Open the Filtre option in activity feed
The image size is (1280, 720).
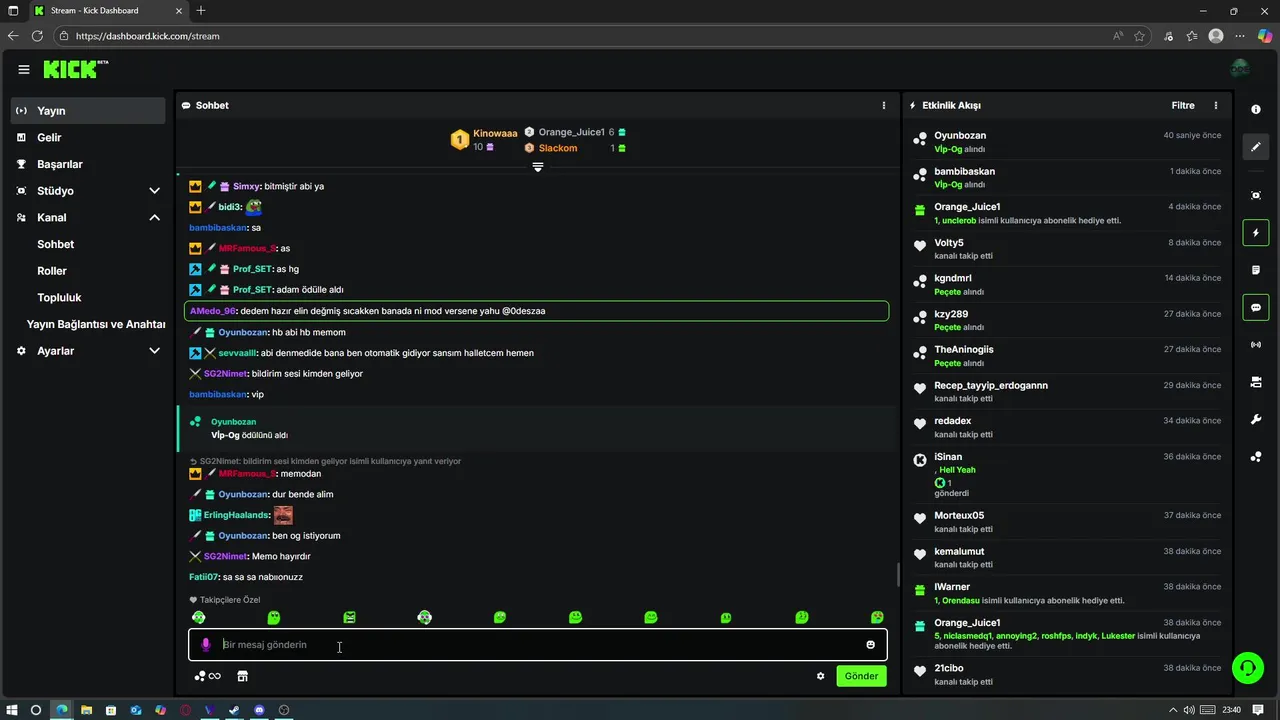tap(1183, 105)
